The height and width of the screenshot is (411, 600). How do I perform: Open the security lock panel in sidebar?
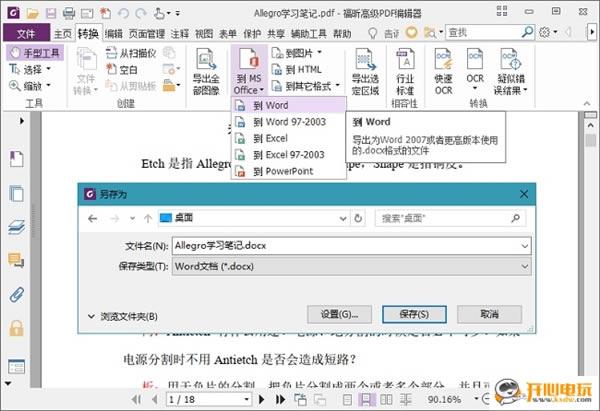[16, 328]
